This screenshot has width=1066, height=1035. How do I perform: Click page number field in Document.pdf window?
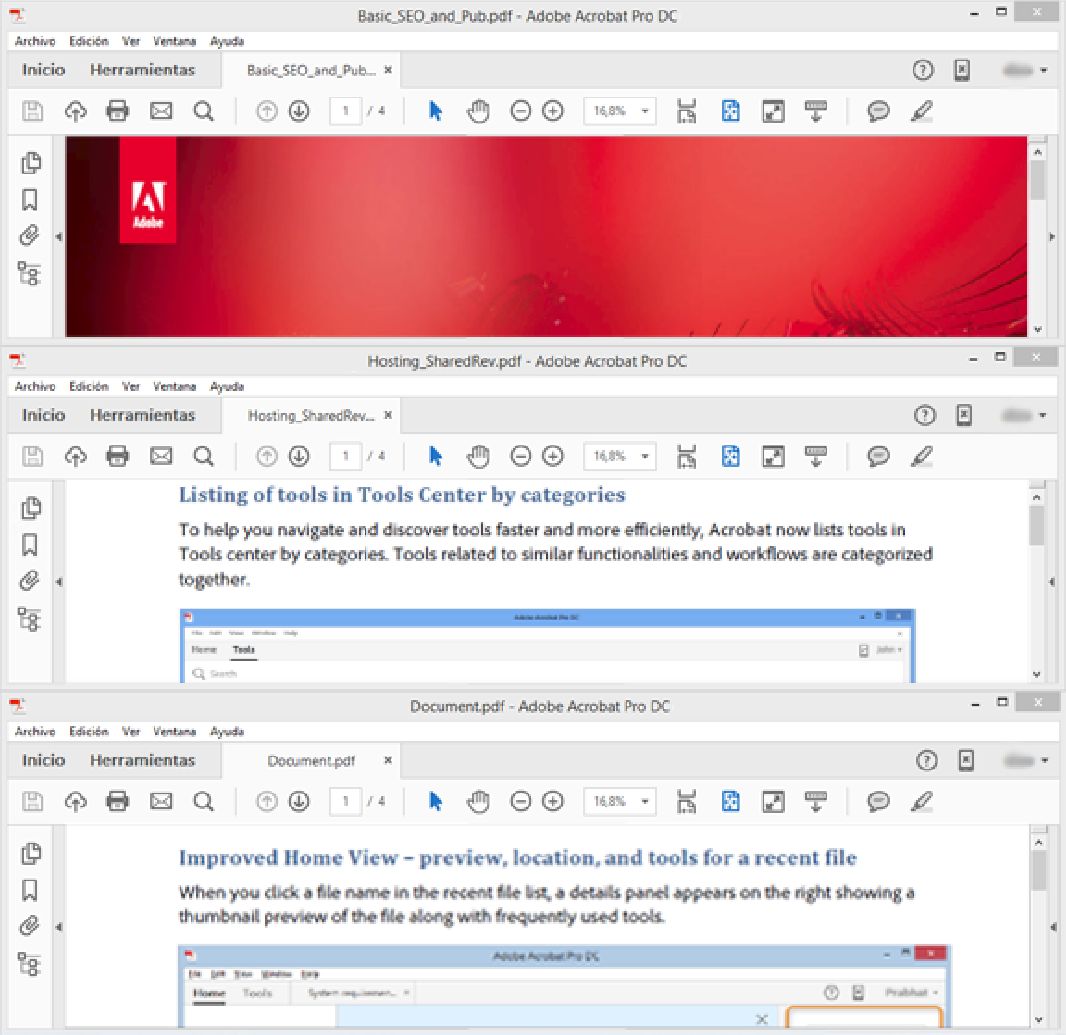(345, 801)
